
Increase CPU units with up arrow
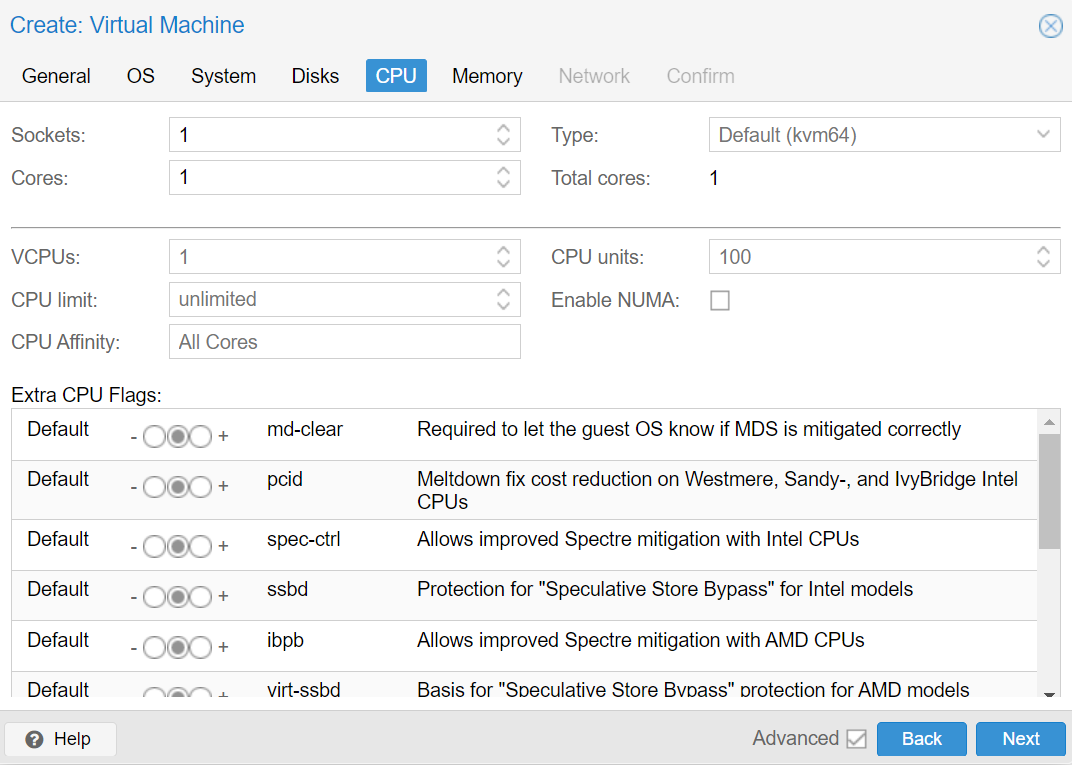(x=1043, y=250)
